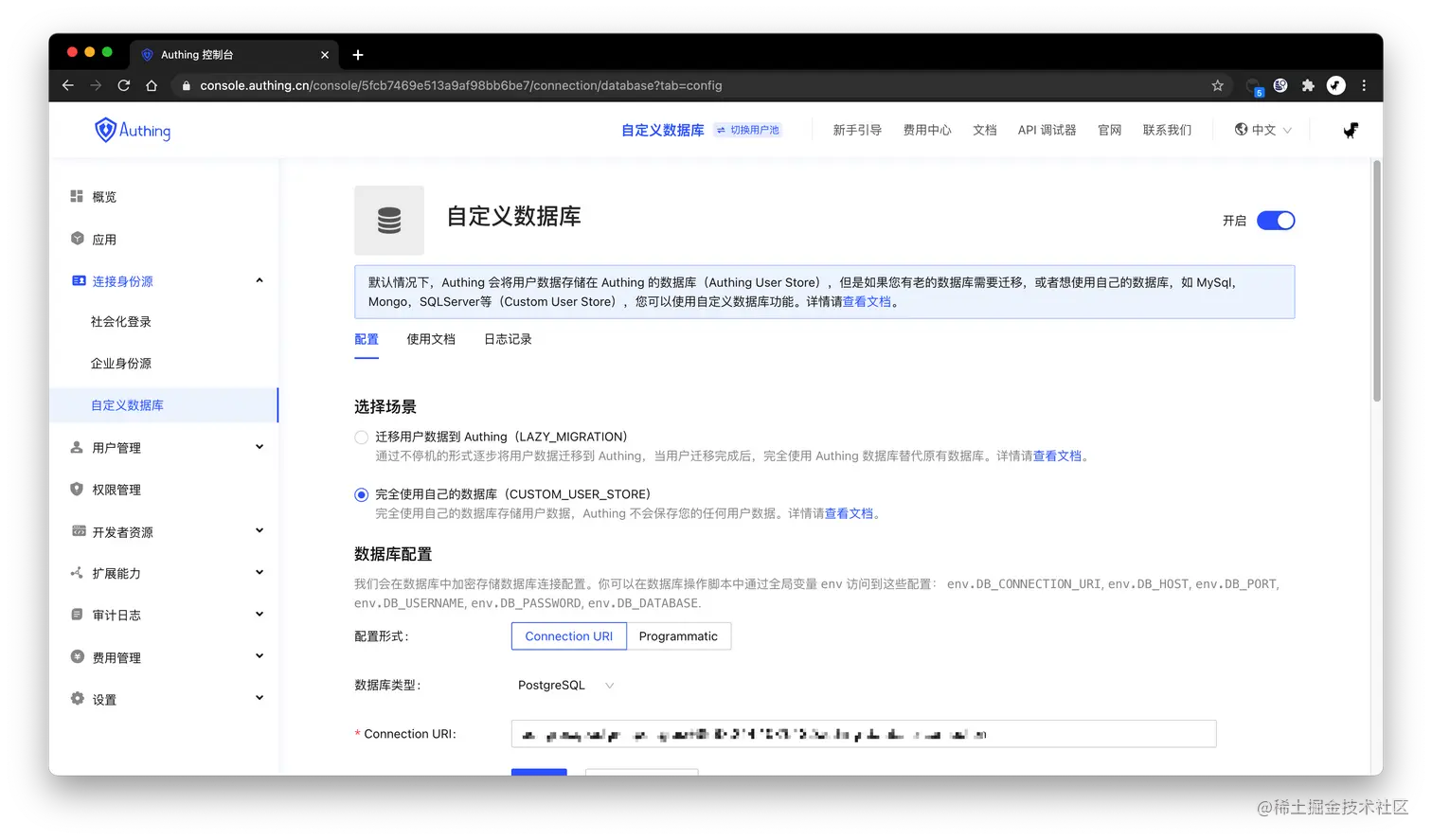Select 自定义数据库 in sidebar
Viewport: 1432px width, 840px height.
coord(164,404)
